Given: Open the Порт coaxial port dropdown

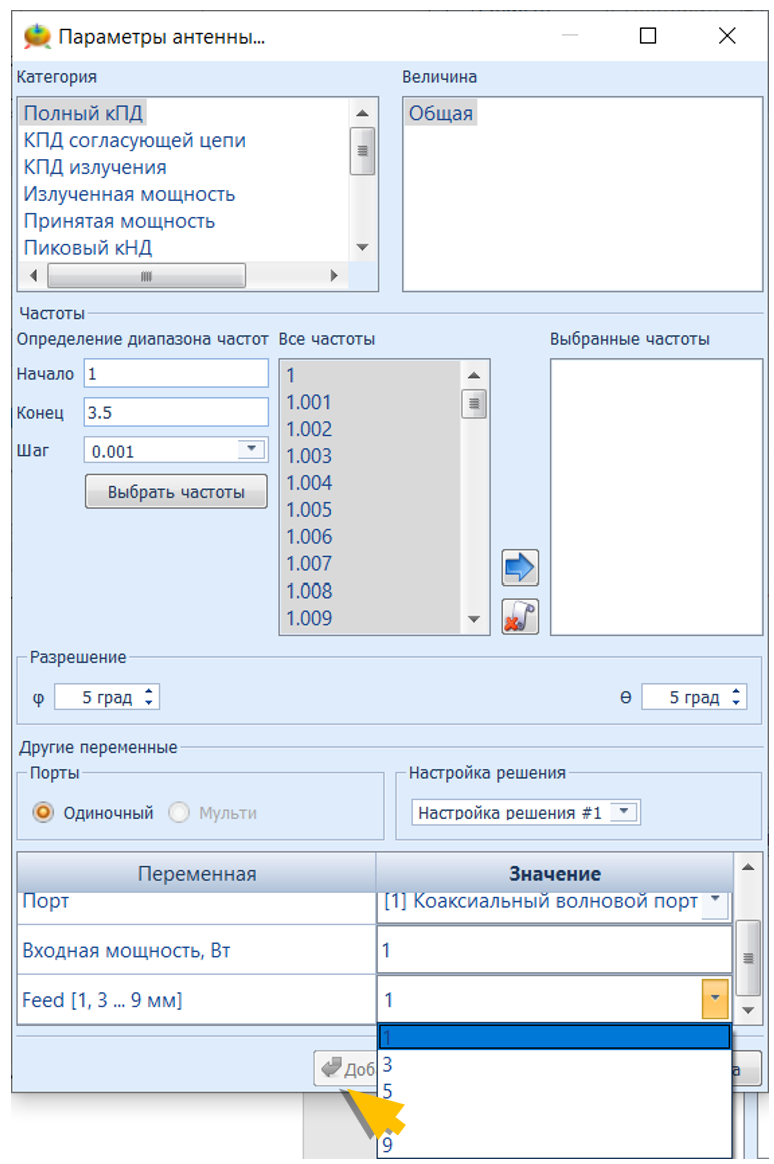Looking at the screenshot, I should [x=716, y=901].
